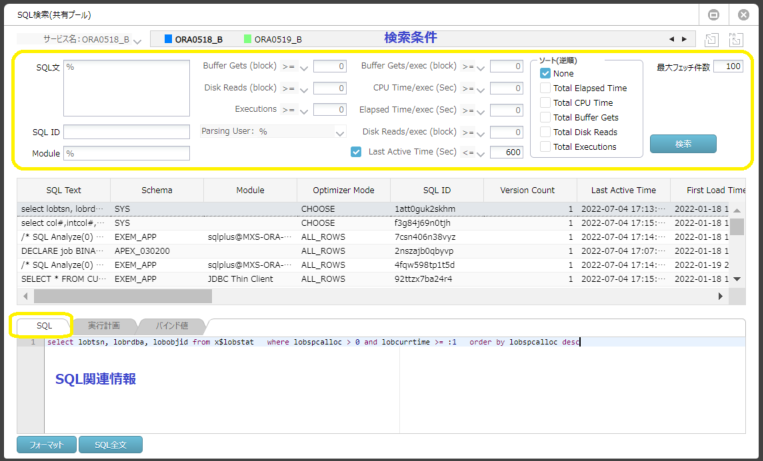
Task: Switch to the 実行計画 tab
Action: pyautogui.click(x=104, y=326)
